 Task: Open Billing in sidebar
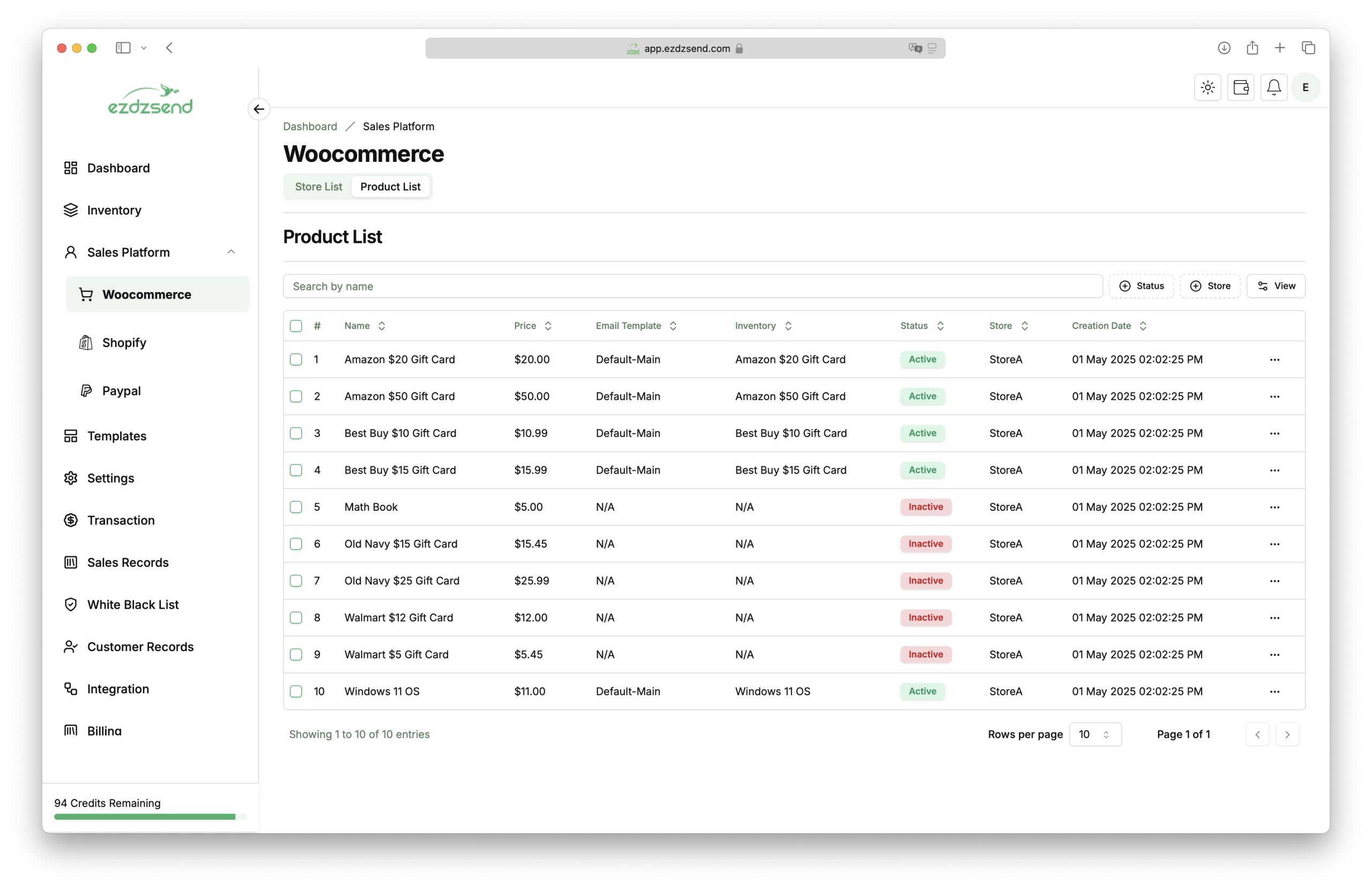(104, 731)
